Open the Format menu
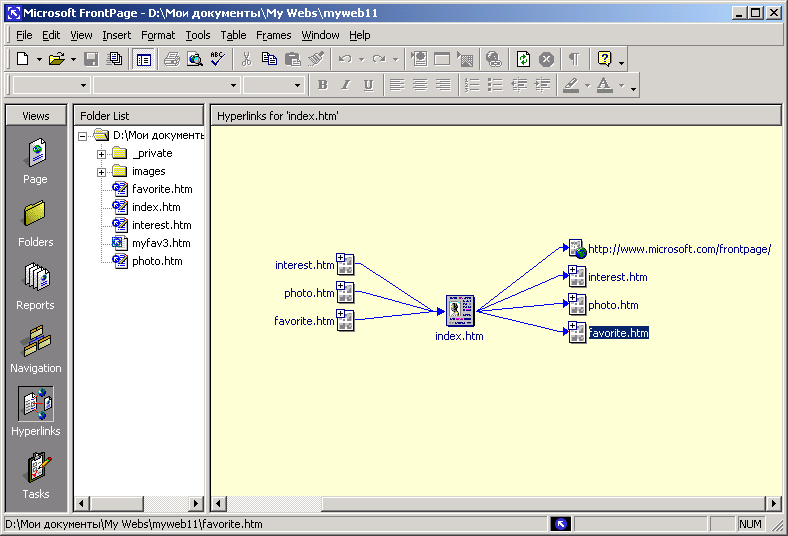Screen dimensions: 788x536 [158, 35]
